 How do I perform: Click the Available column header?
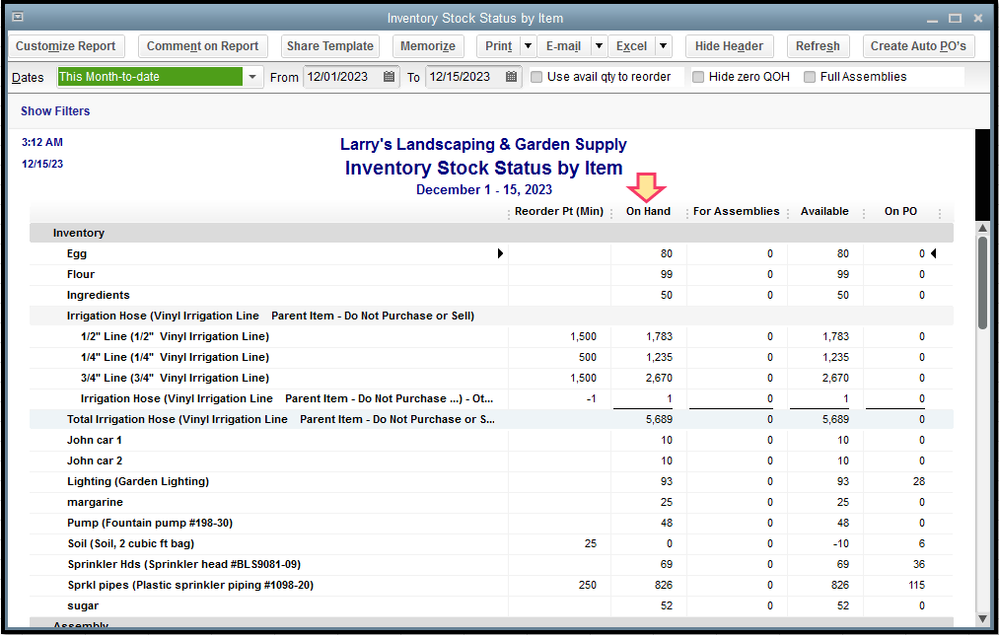[x=824, y=212]
